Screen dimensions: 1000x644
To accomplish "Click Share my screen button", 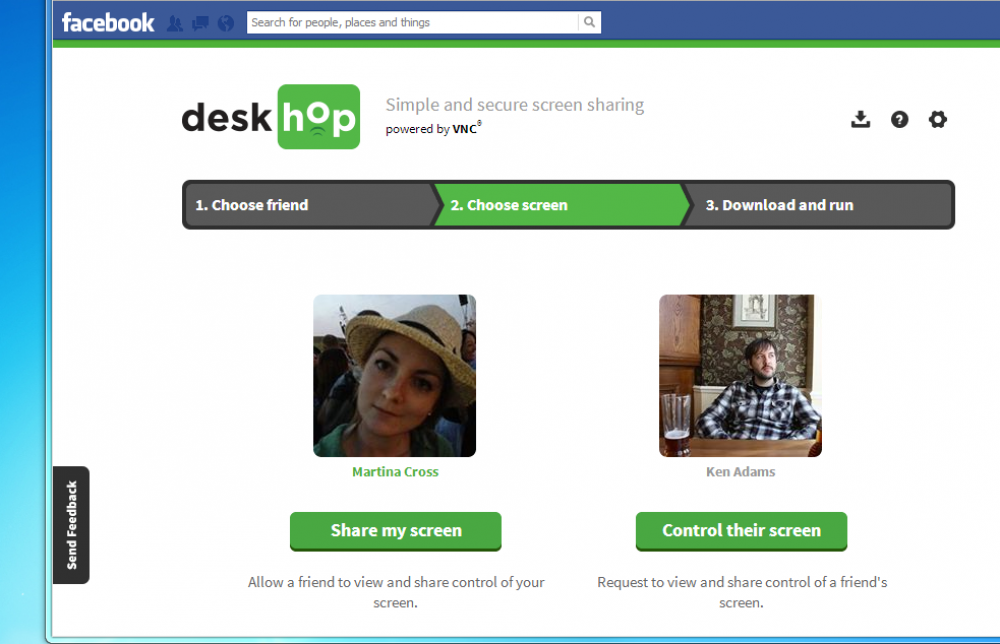I will point(395,531).
